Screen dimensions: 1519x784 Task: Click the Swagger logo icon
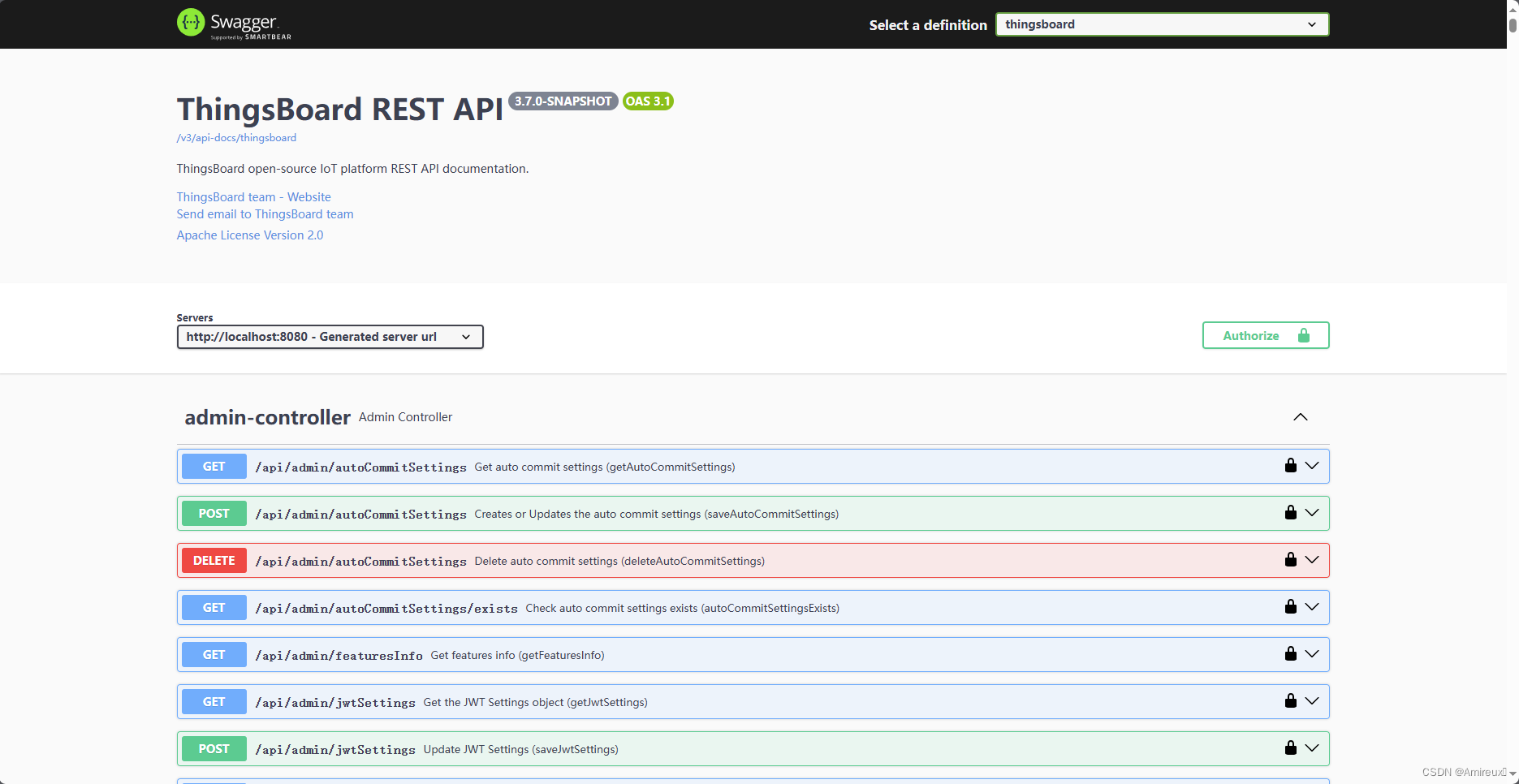click(x=191, y=23)
